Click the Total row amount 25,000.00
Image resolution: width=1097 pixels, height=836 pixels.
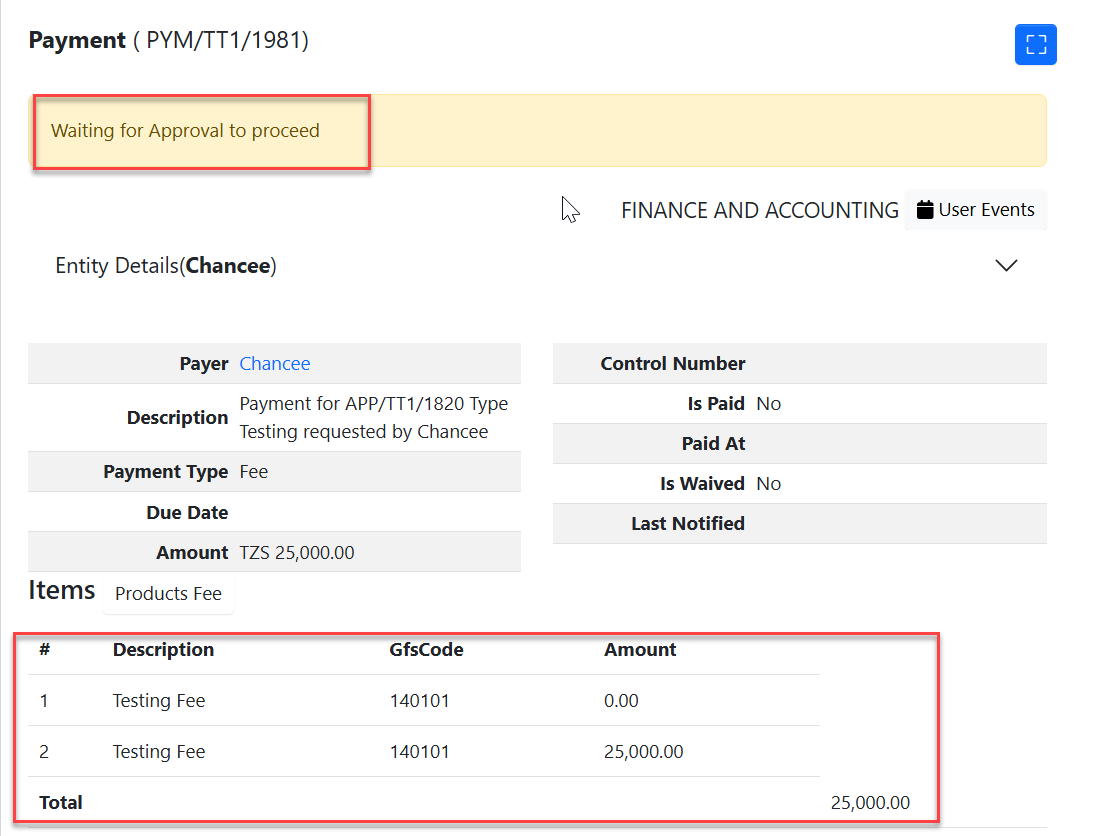(870, 803)
